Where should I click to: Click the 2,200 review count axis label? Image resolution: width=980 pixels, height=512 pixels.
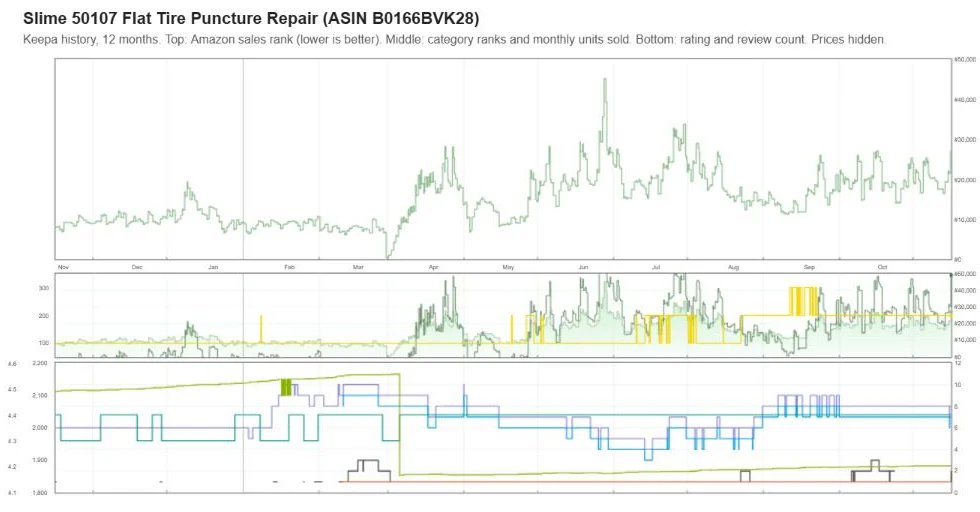[x=39, y=363]
